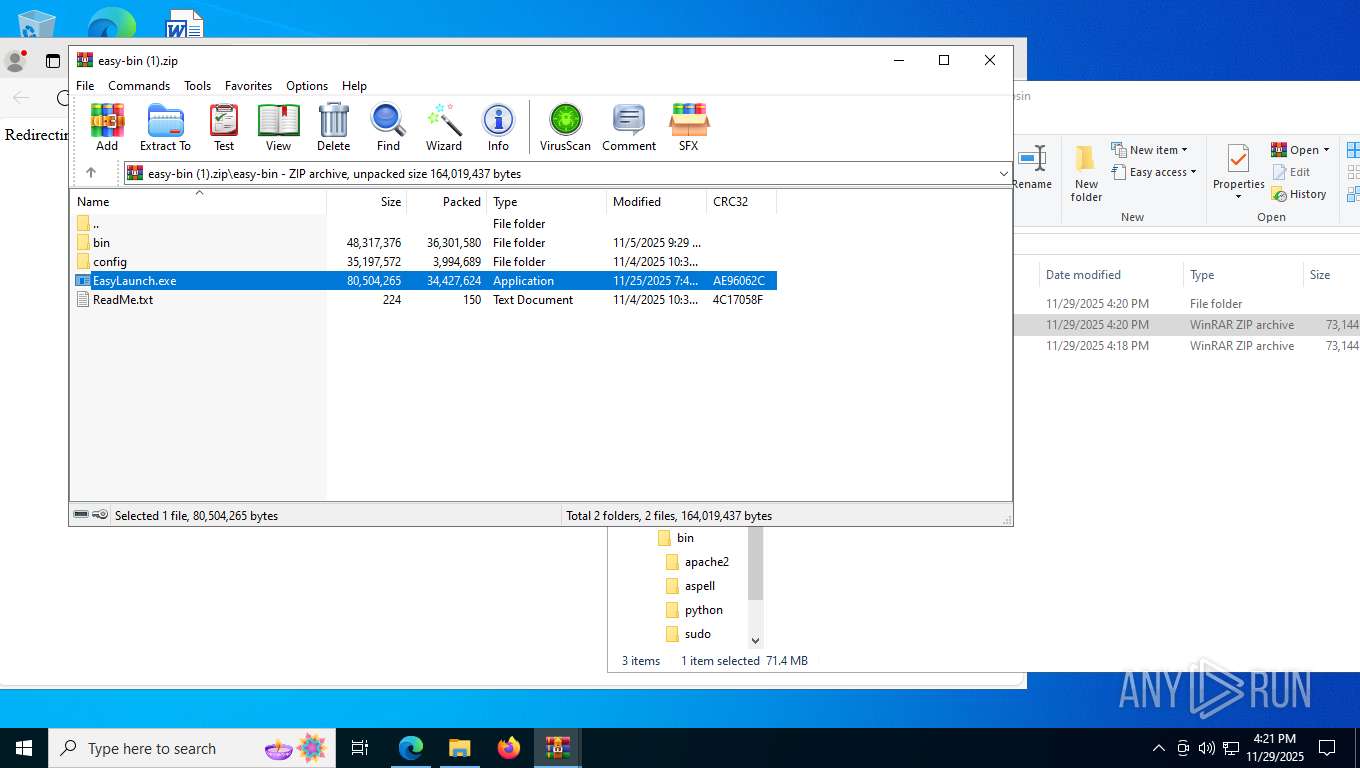Select the config folder row
1360x768 pixels.
point(423,261)
